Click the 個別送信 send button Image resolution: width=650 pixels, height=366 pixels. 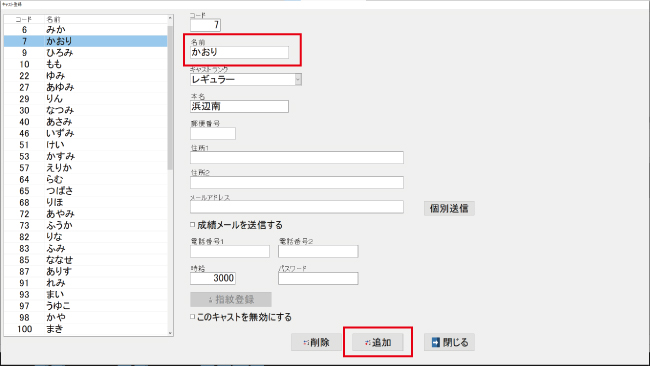[449, 208]
